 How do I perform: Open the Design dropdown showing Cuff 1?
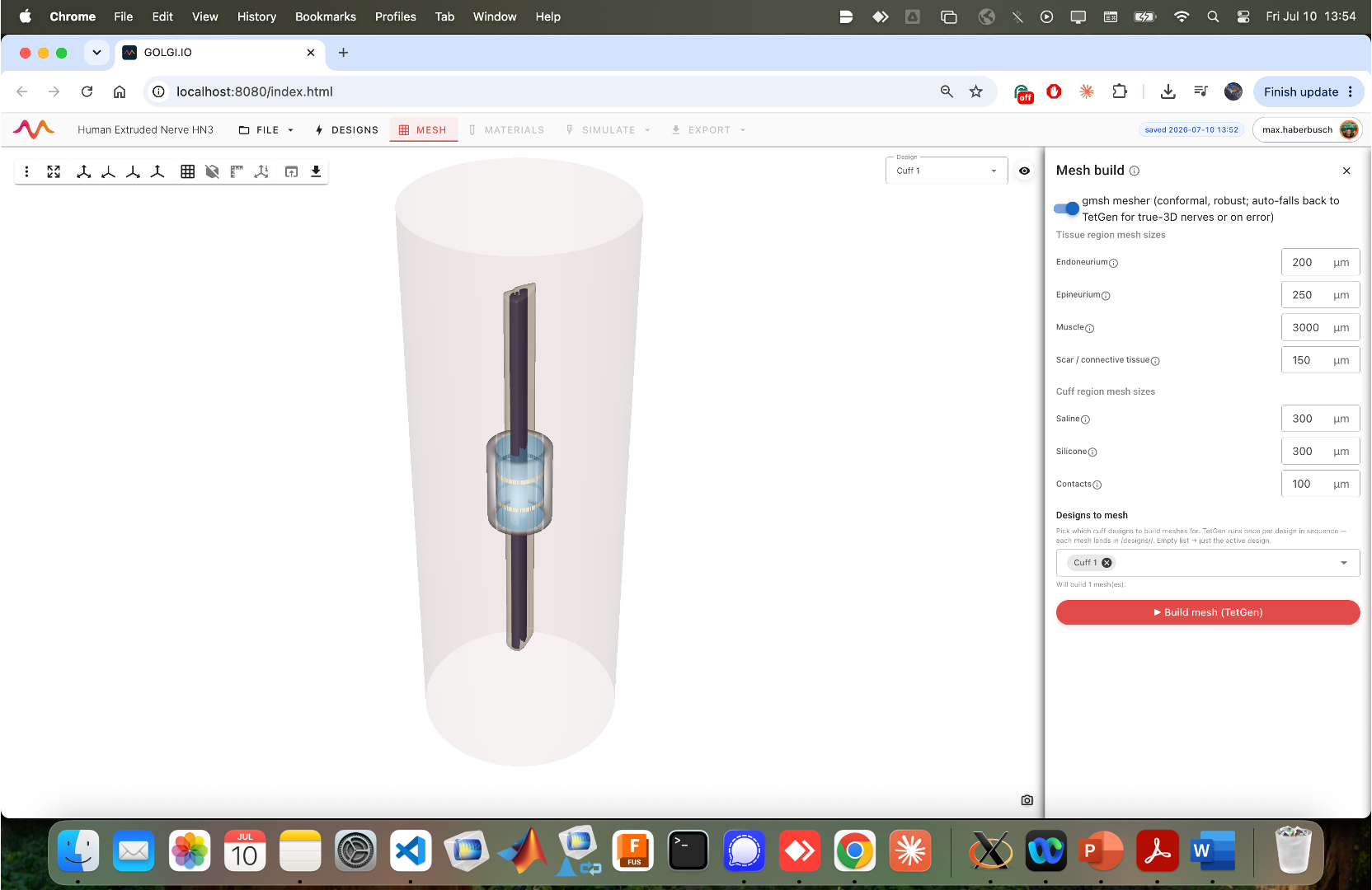click(947, 171)
